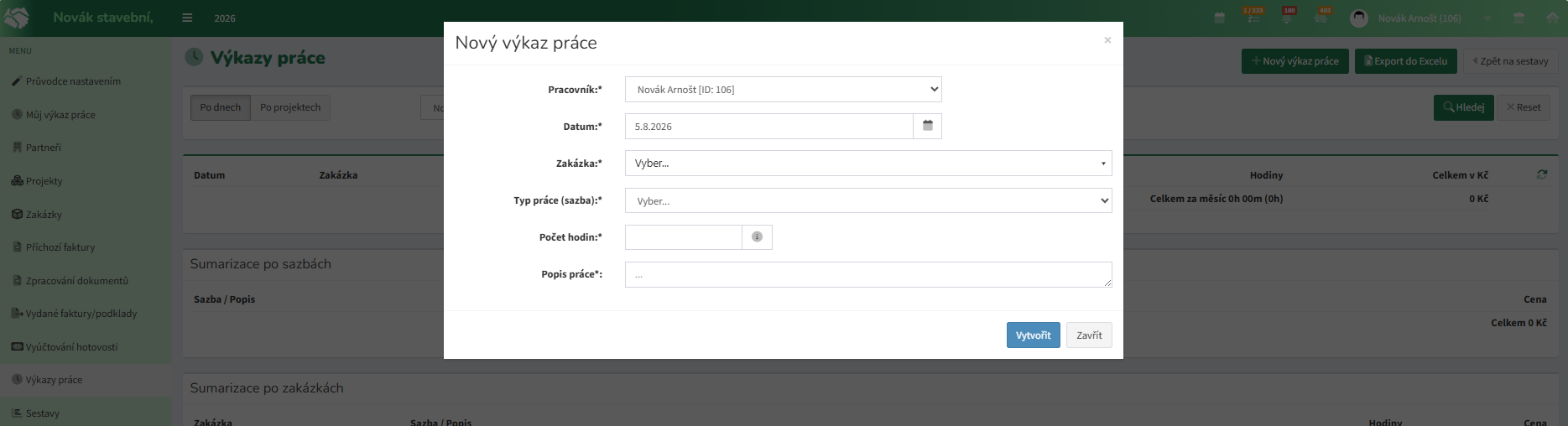Click Export do Excelu button

pos(1405,61)
